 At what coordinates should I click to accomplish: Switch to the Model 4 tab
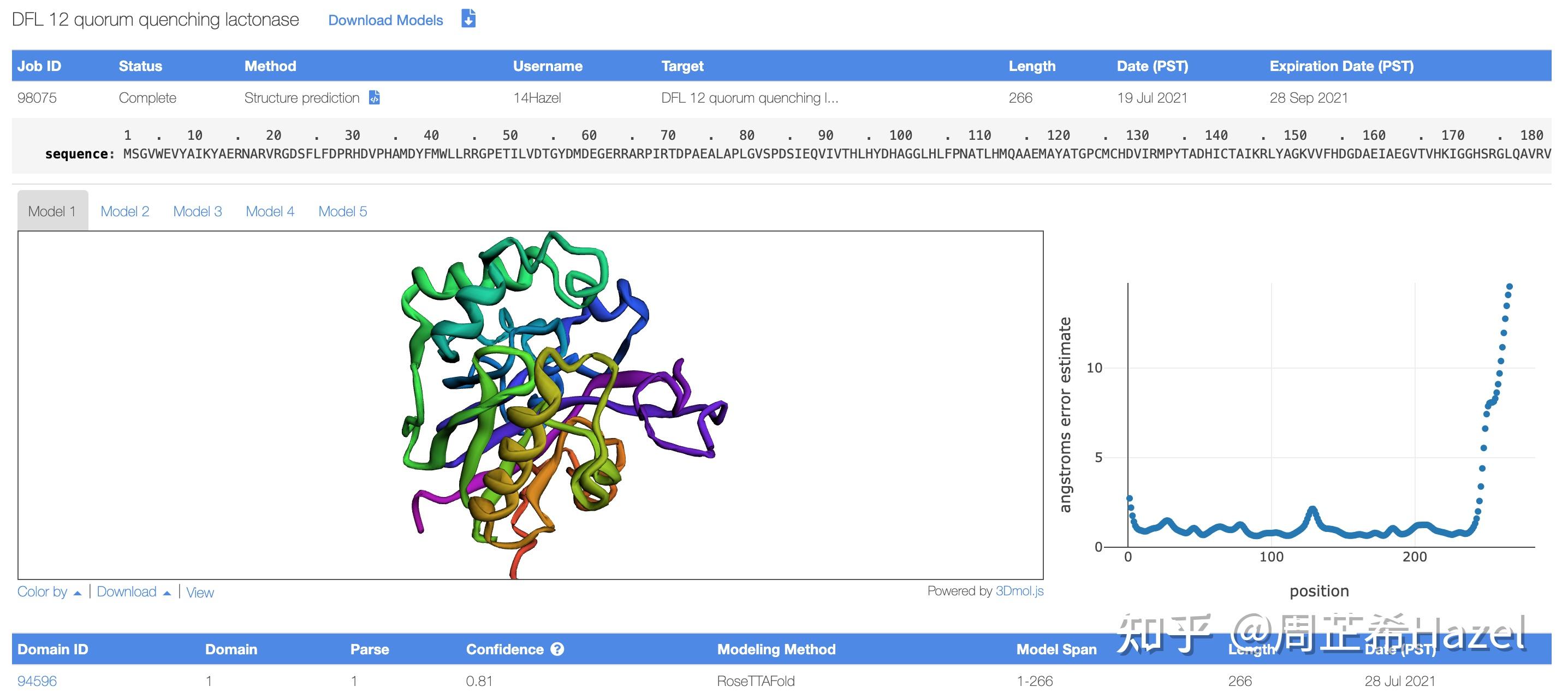pos(270,211)
